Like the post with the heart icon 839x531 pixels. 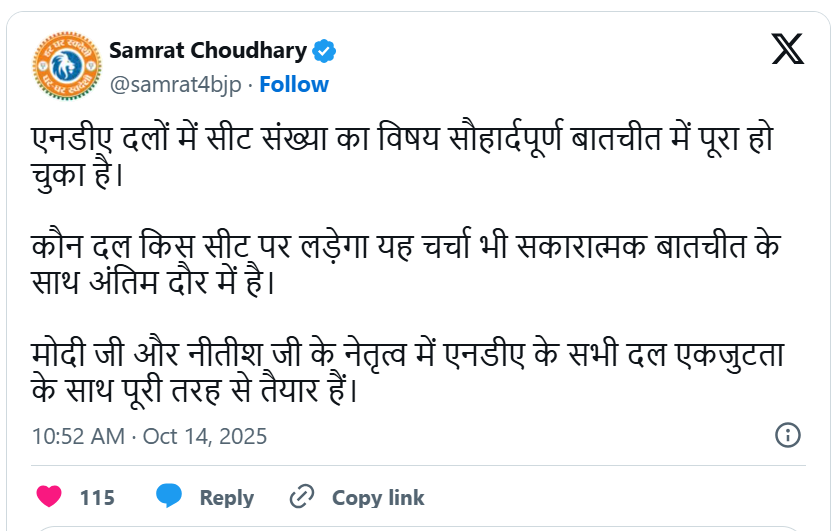(49, 497)
